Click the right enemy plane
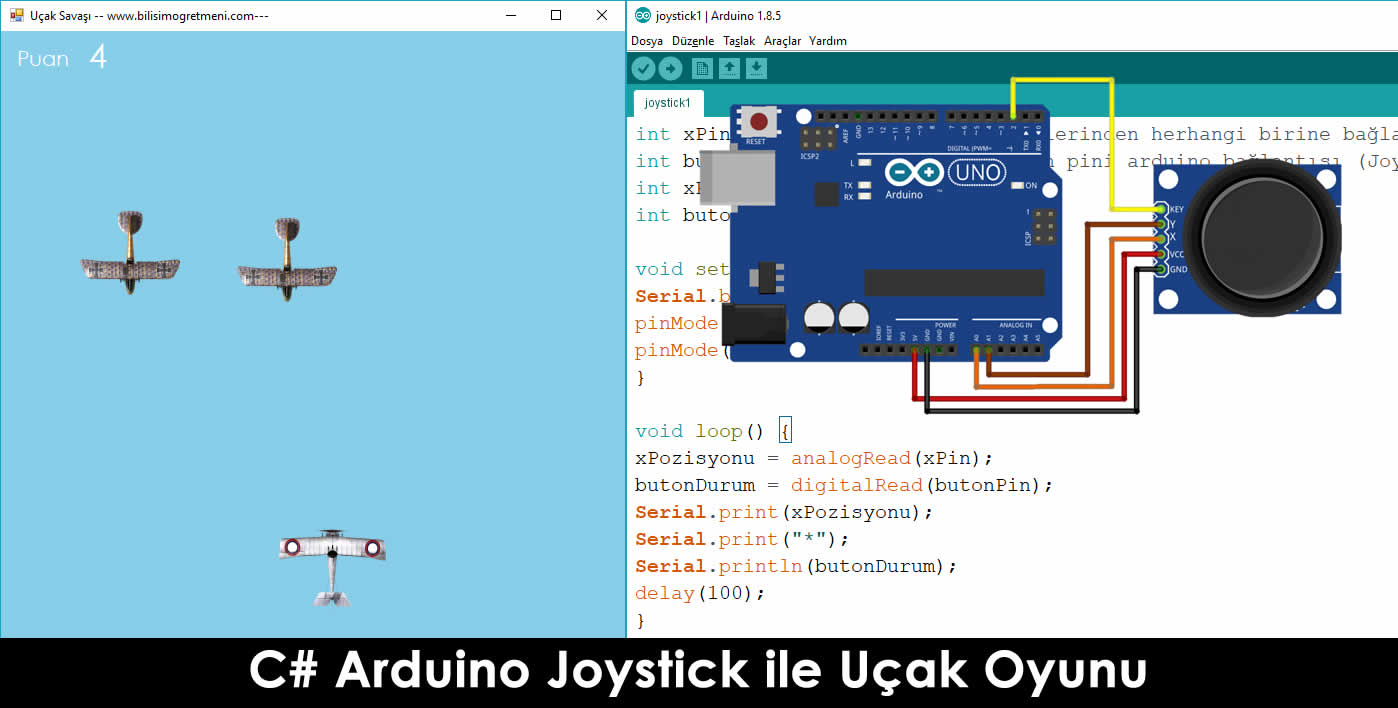 (287, 260)
